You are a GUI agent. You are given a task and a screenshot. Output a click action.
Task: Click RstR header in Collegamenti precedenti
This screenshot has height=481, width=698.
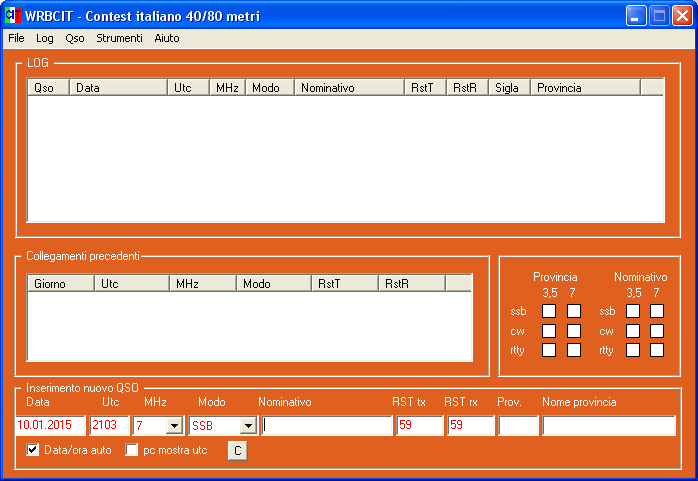coord(411,283)
